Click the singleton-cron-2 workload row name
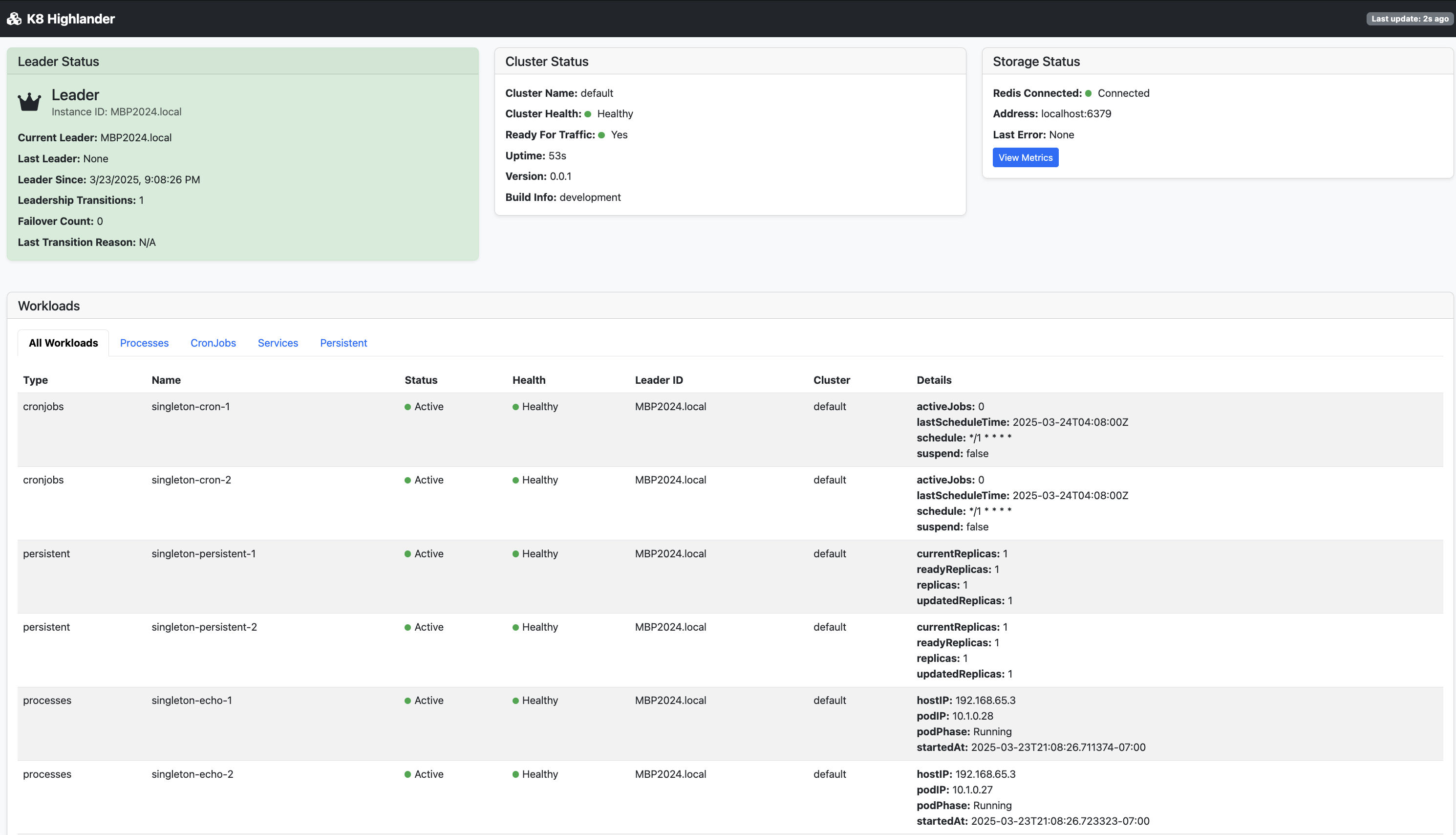1456x835 pixels. click(191, 480)
